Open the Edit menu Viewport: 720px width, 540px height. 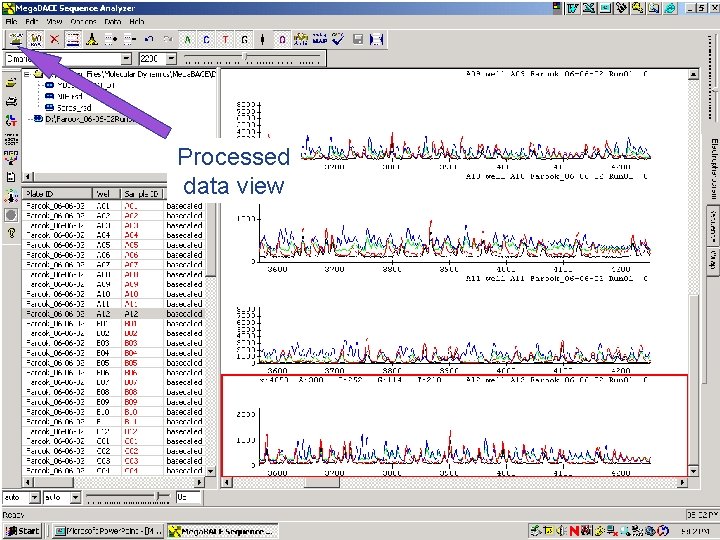point(32,21)
